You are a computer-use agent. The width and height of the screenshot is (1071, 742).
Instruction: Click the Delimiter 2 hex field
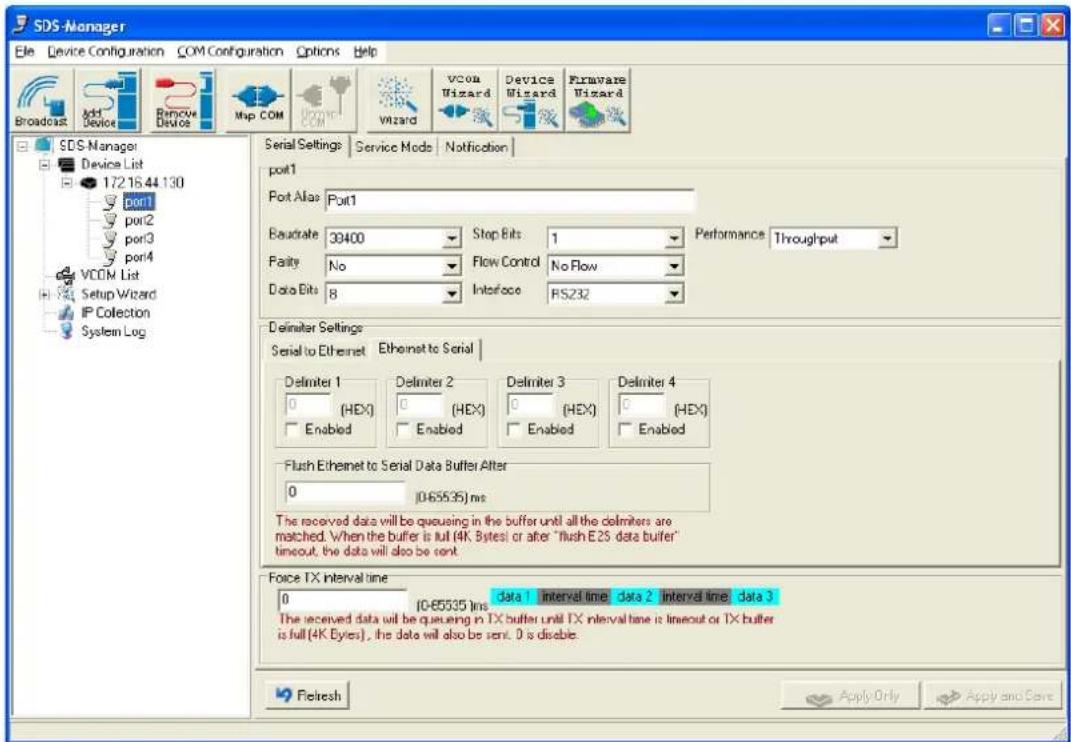click(x=420, y=404)
